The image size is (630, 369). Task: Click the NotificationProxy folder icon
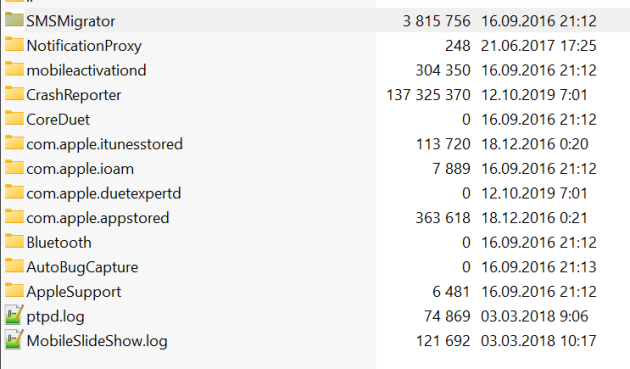coord(14,44)
